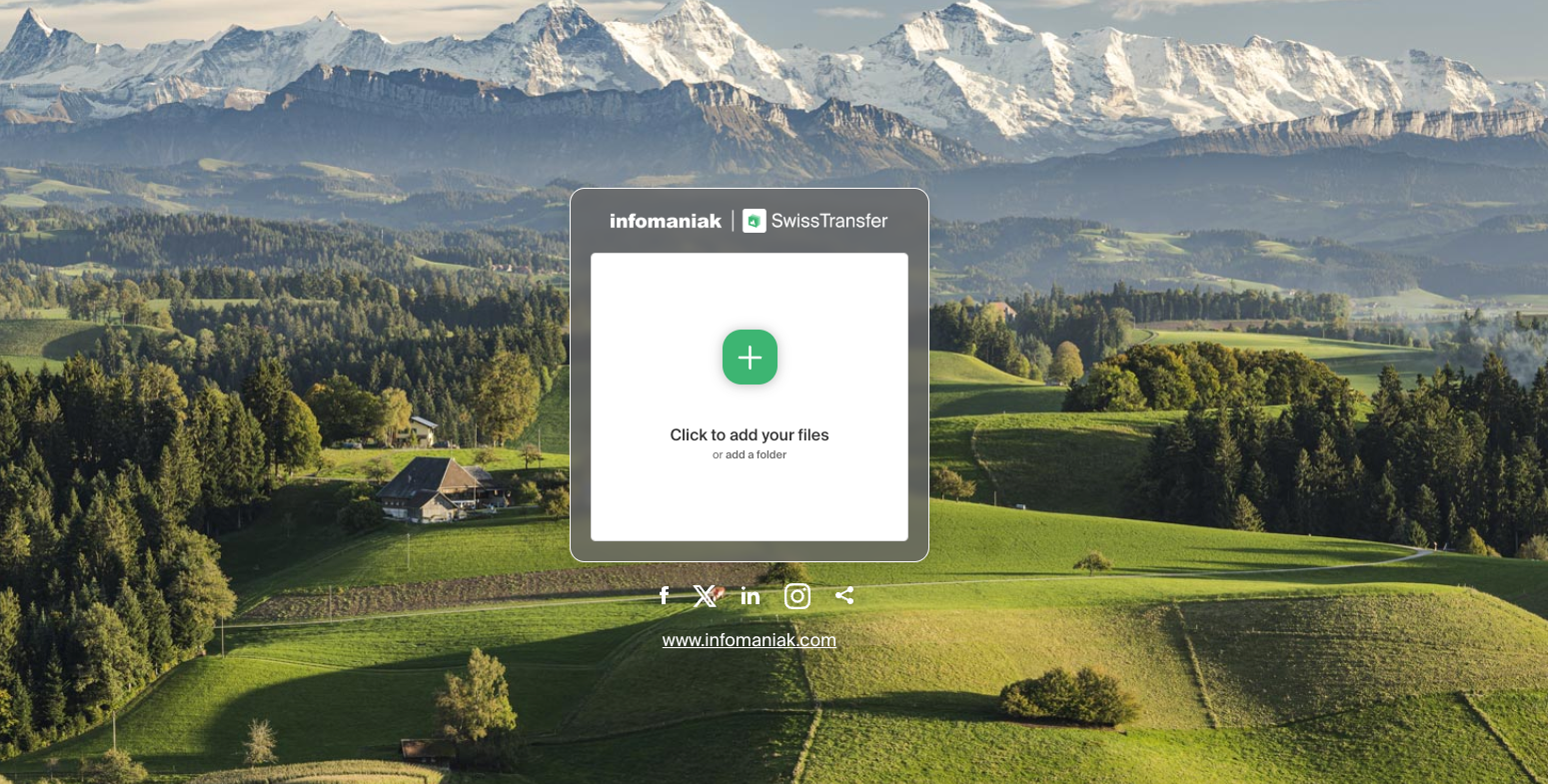This screenshot has width=1548, height=784.
Task: Click the share icon beside Instagram
Action: (x=844, y=596)
